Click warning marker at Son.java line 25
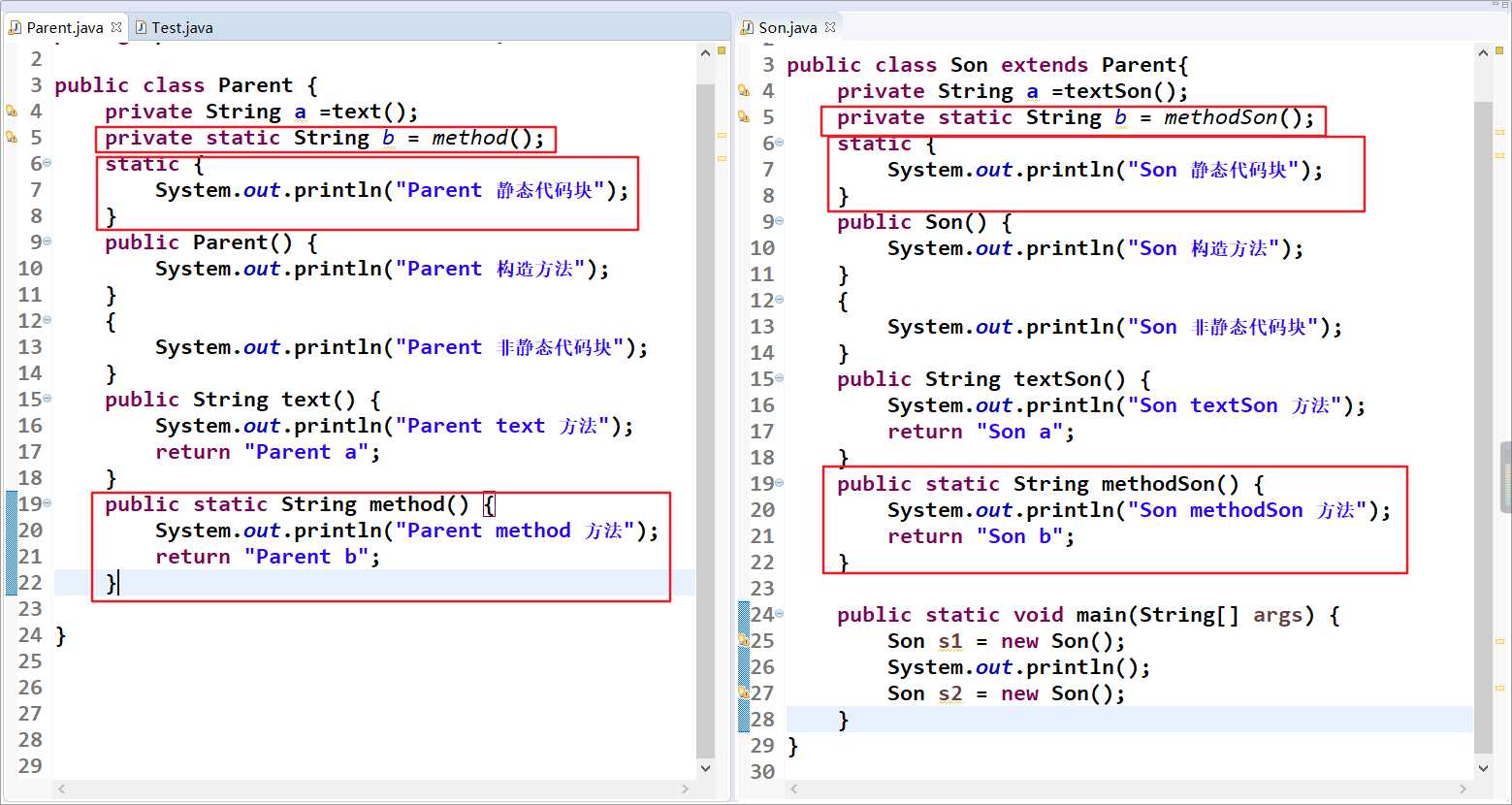This screenshot has height=805, width=1512. coord(744,640)
